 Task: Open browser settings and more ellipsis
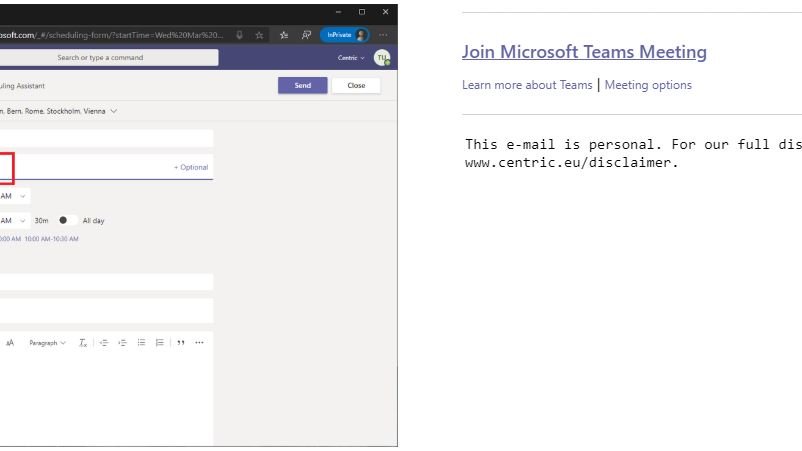(x=383, y=35)
